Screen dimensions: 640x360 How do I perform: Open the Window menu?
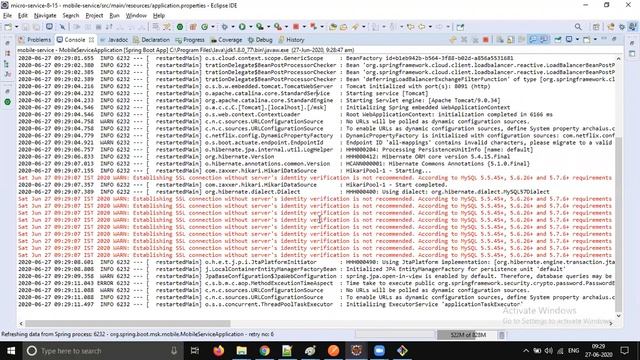point(136,16)
